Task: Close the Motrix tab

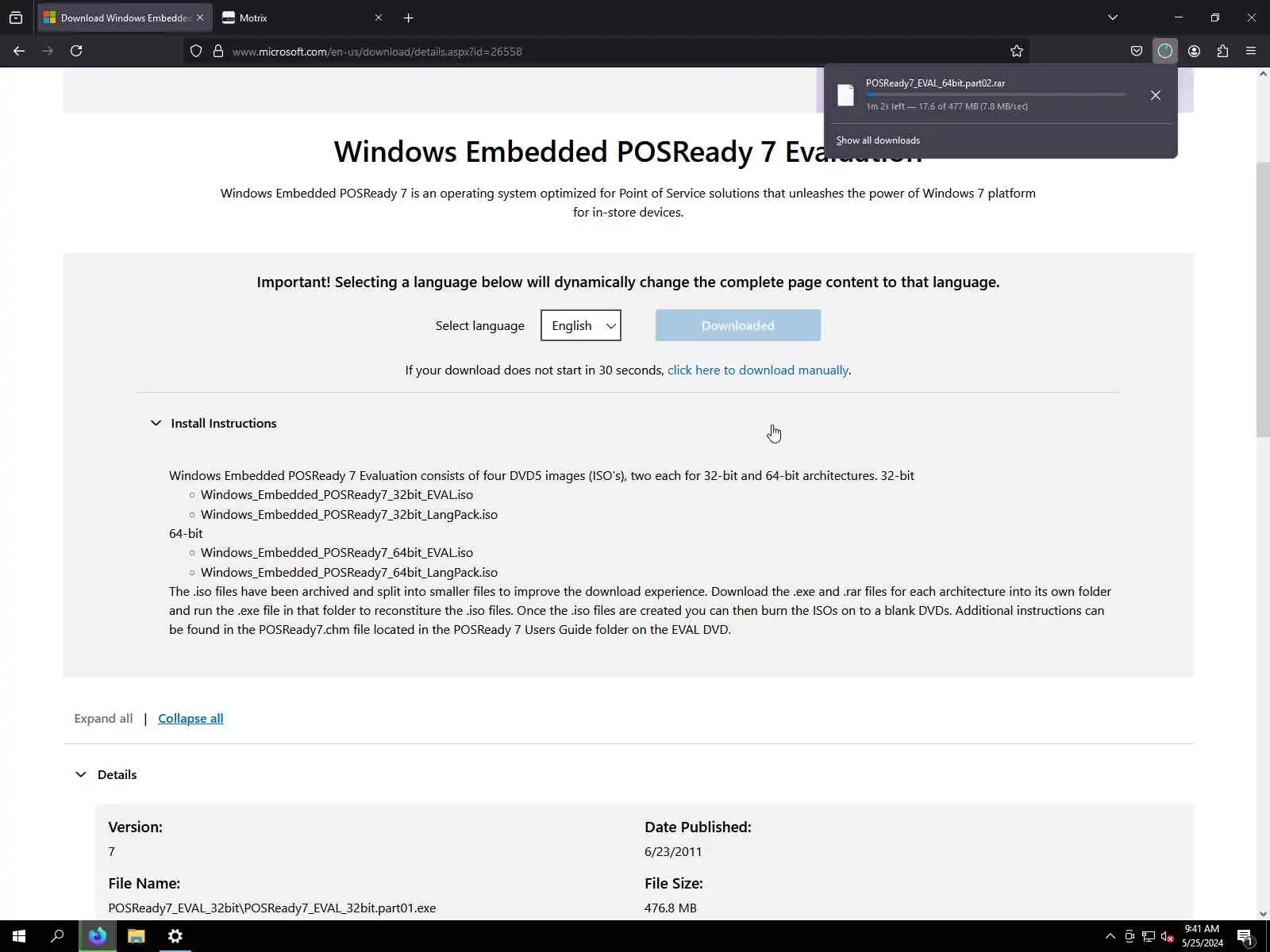Action: click(x=378, y=17)
